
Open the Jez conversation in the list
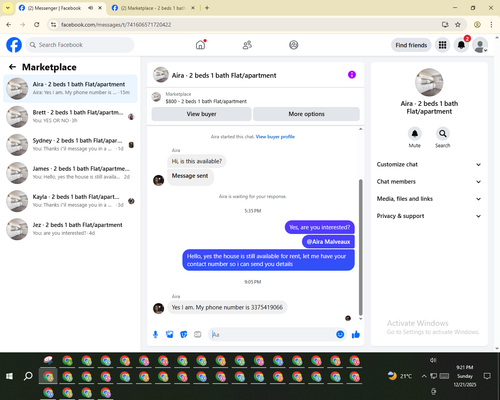pyautogui.click(x=70, y=229)
